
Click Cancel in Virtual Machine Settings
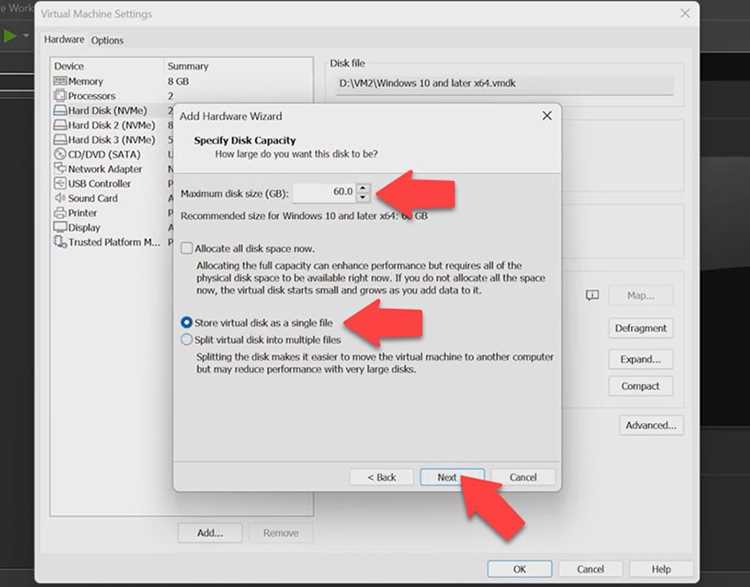(590, 569)
